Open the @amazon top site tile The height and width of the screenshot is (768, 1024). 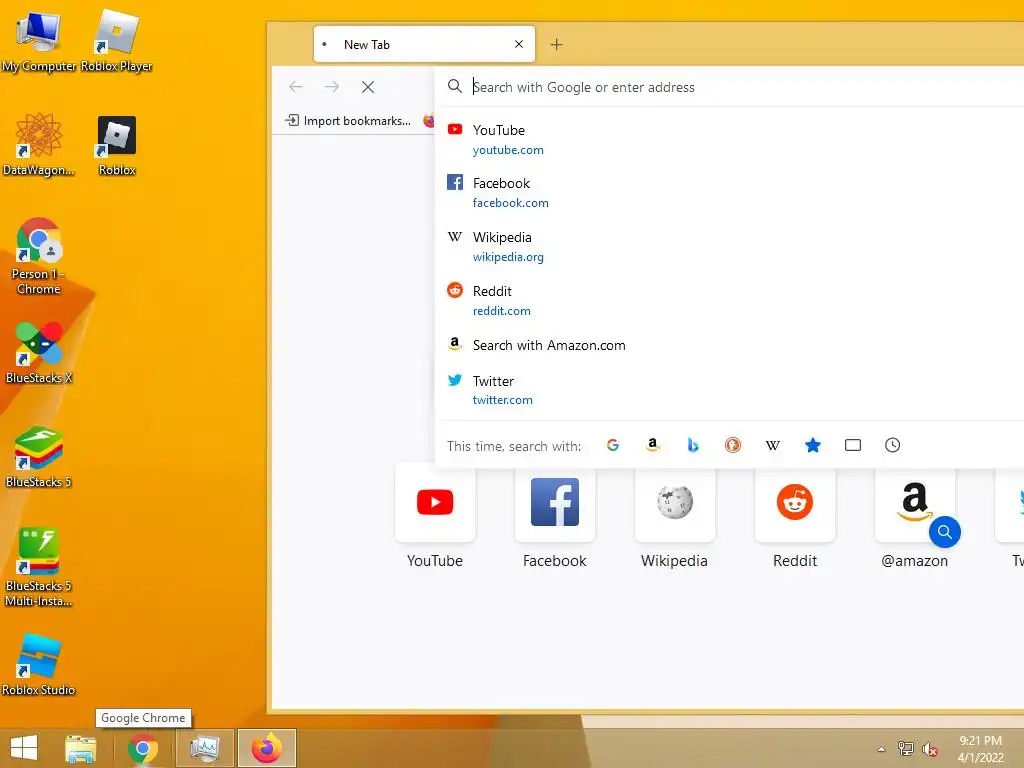coord(915,516)
